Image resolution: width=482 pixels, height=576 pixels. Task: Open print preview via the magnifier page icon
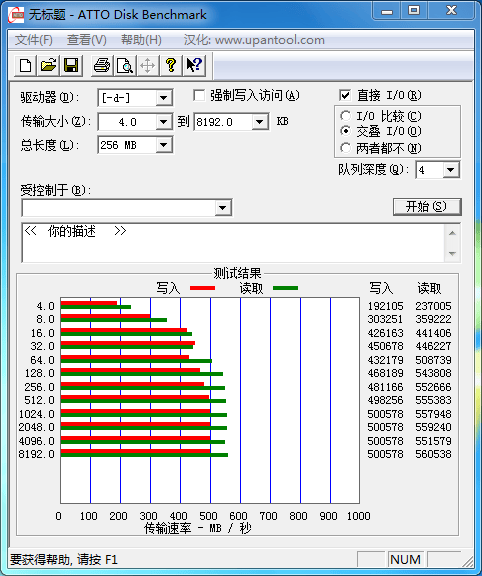click(x=125, y=66)
